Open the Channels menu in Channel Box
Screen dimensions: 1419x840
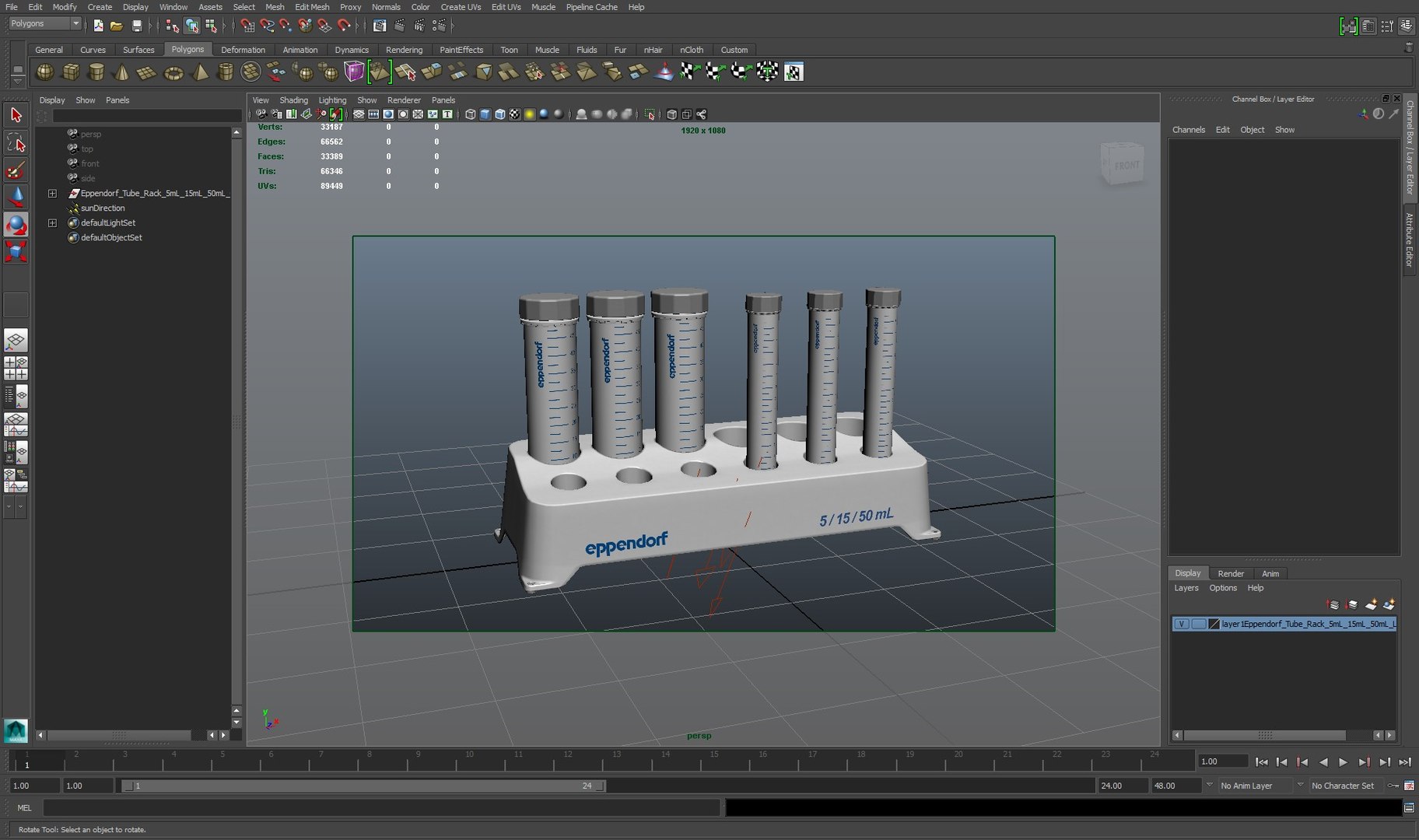(x=1188, y=130)
